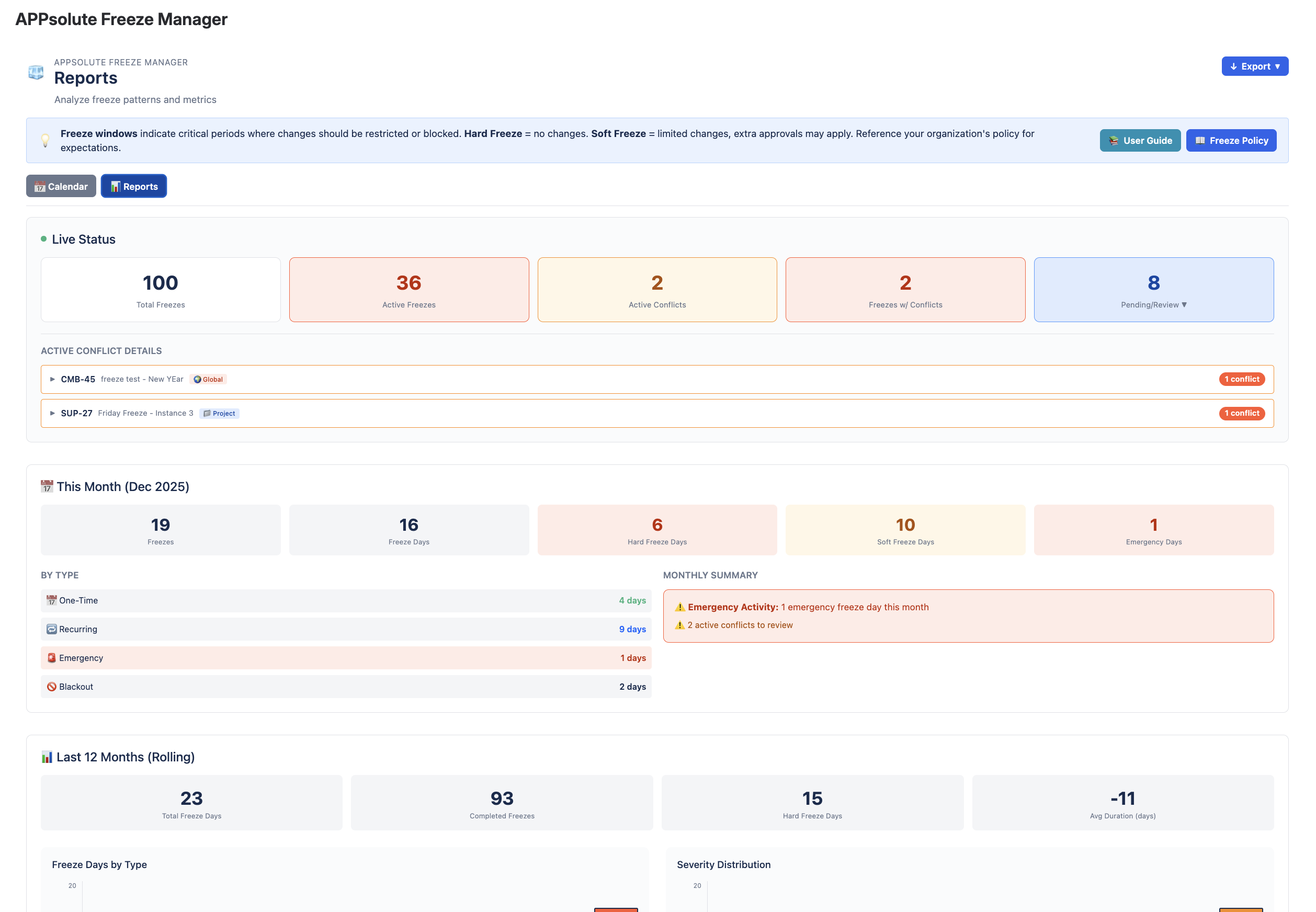
Task: Click the Recurring type icon
Action: pyautogui.click(x=51, y=629)
